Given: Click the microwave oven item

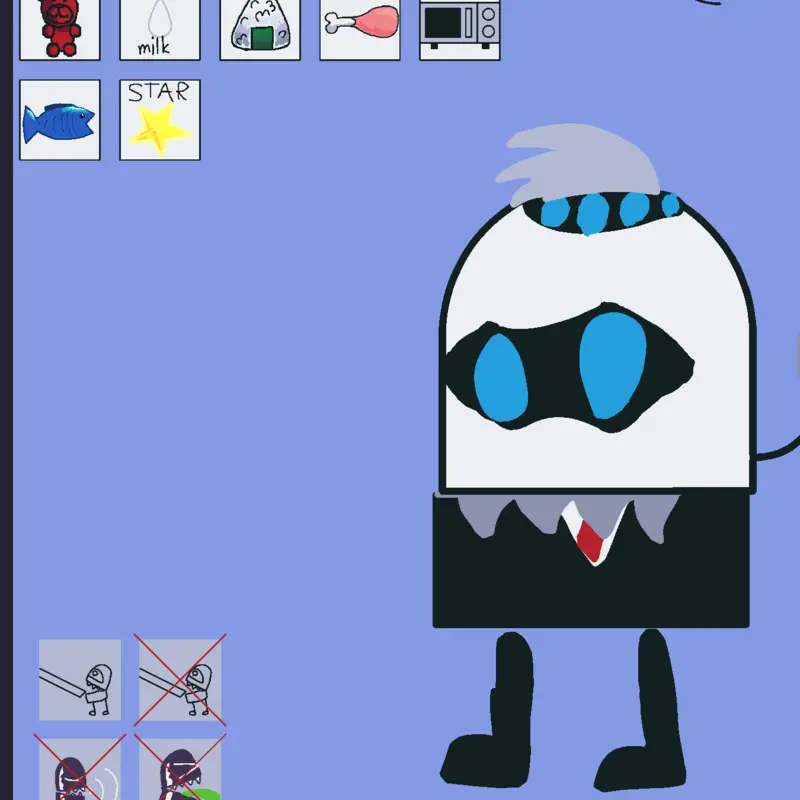Looking at the screenshot, I should point(460,29).
